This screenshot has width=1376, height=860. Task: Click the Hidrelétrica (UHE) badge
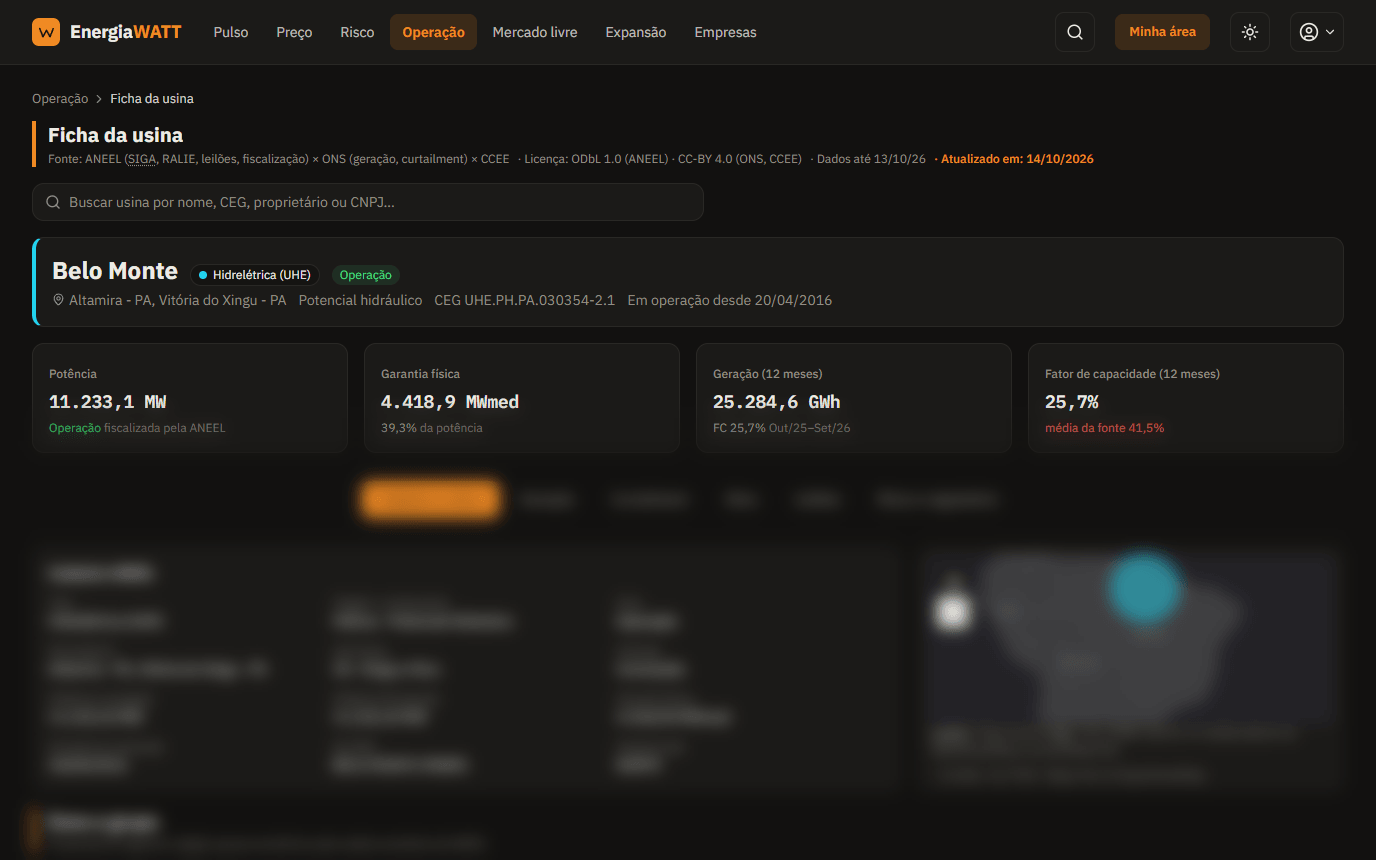pyautogui.click(x=255, y=275)
